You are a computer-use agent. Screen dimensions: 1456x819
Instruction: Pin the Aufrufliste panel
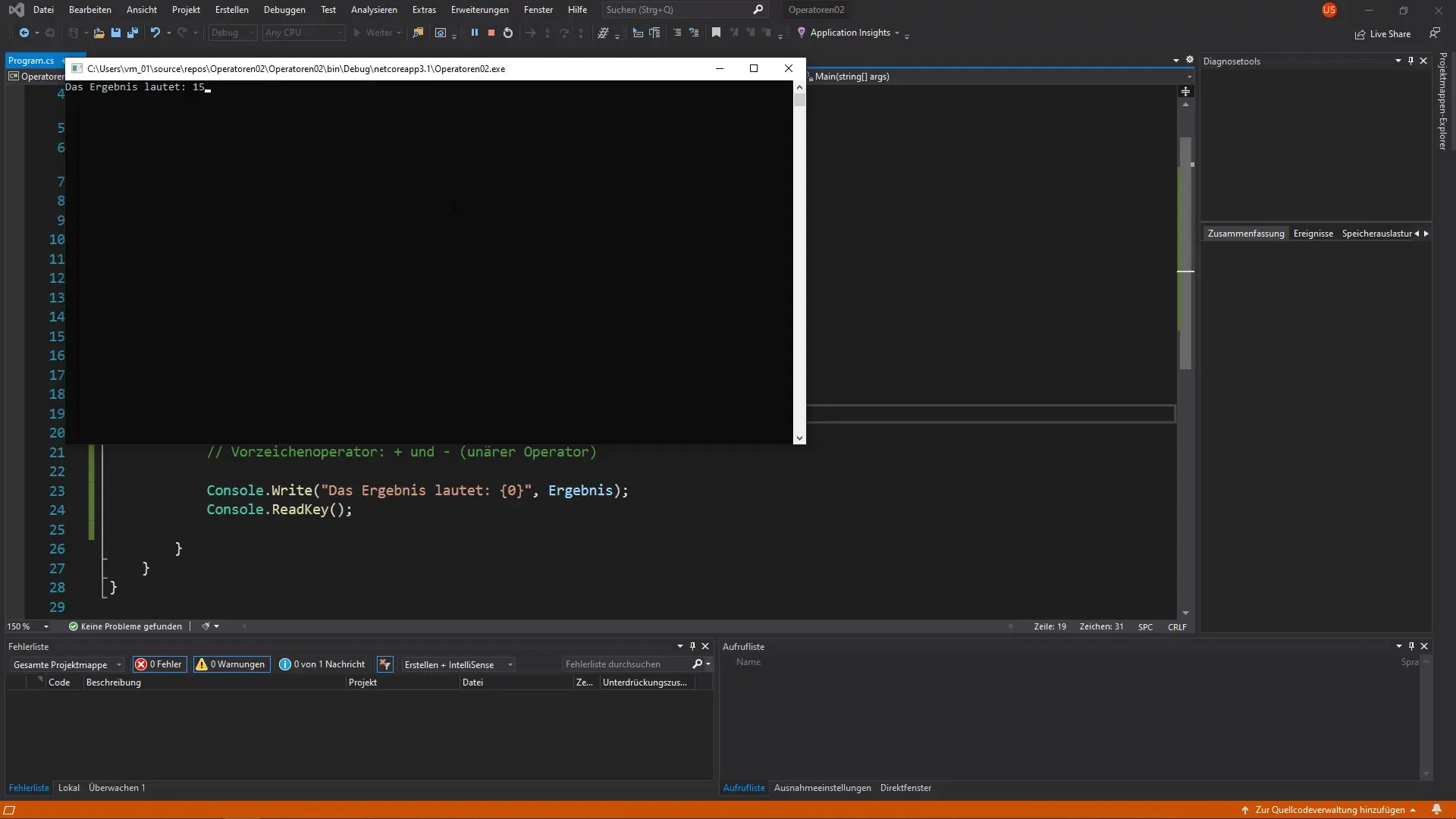pyautogui.click(x=1411, y=646)
